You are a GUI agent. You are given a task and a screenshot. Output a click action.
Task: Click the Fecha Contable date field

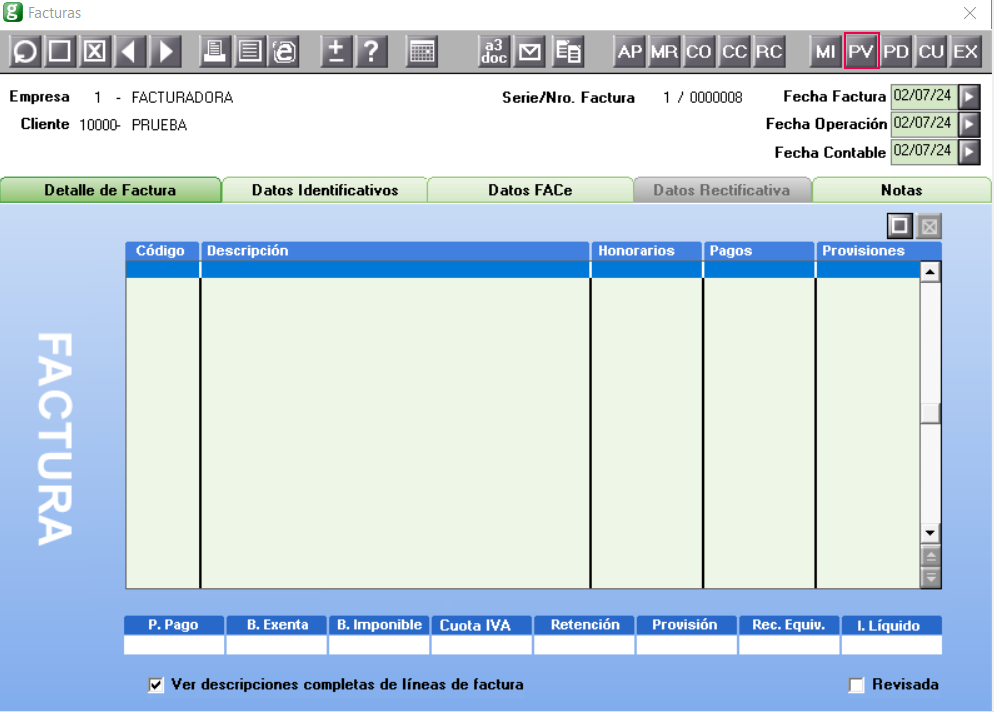[x=924, y=152]
